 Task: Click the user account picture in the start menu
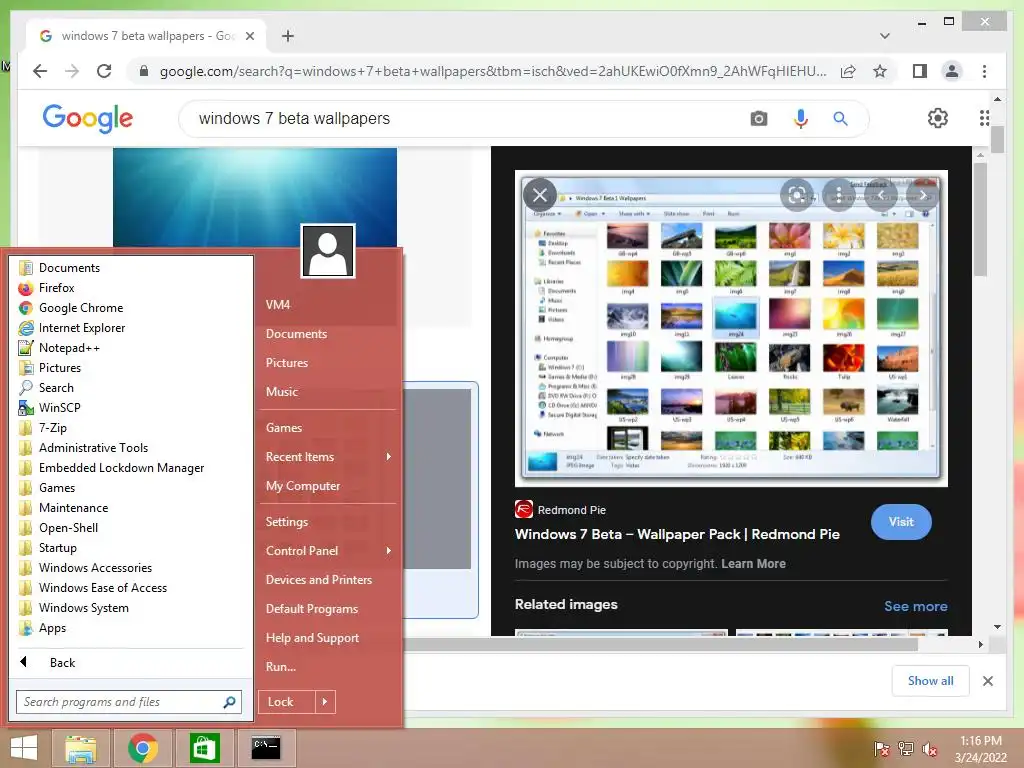pos(328,251)
